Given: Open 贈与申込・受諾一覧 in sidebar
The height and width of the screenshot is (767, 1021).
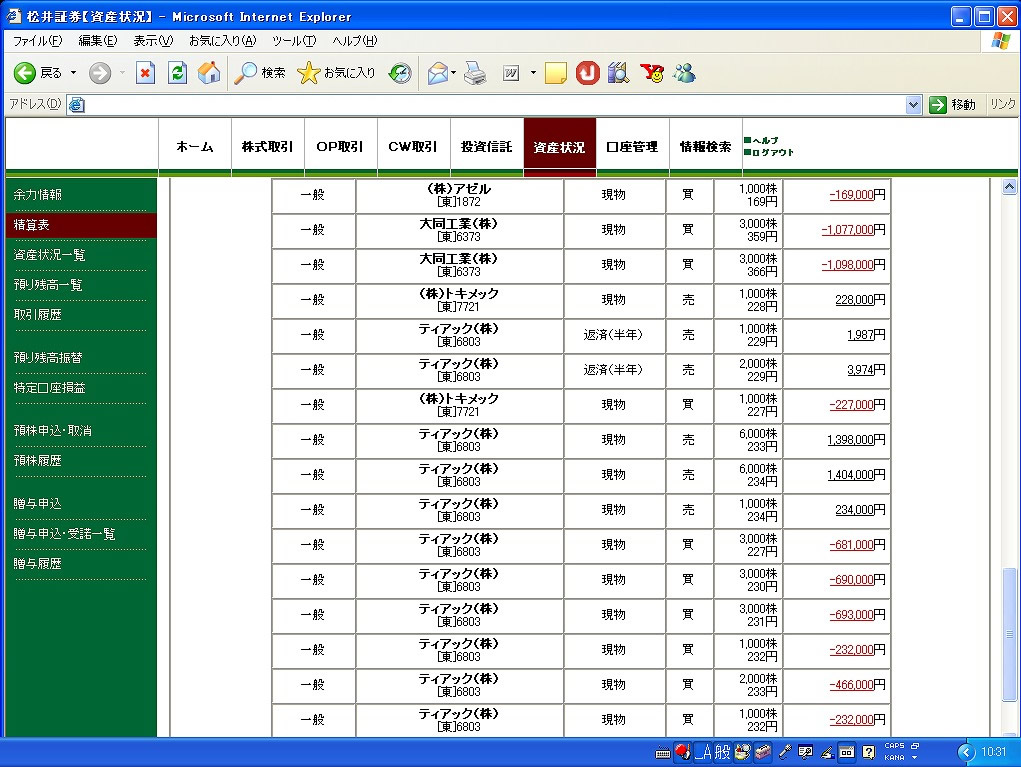Looking at the screenshot, I should pyautogui.click(x=64, y=534).
